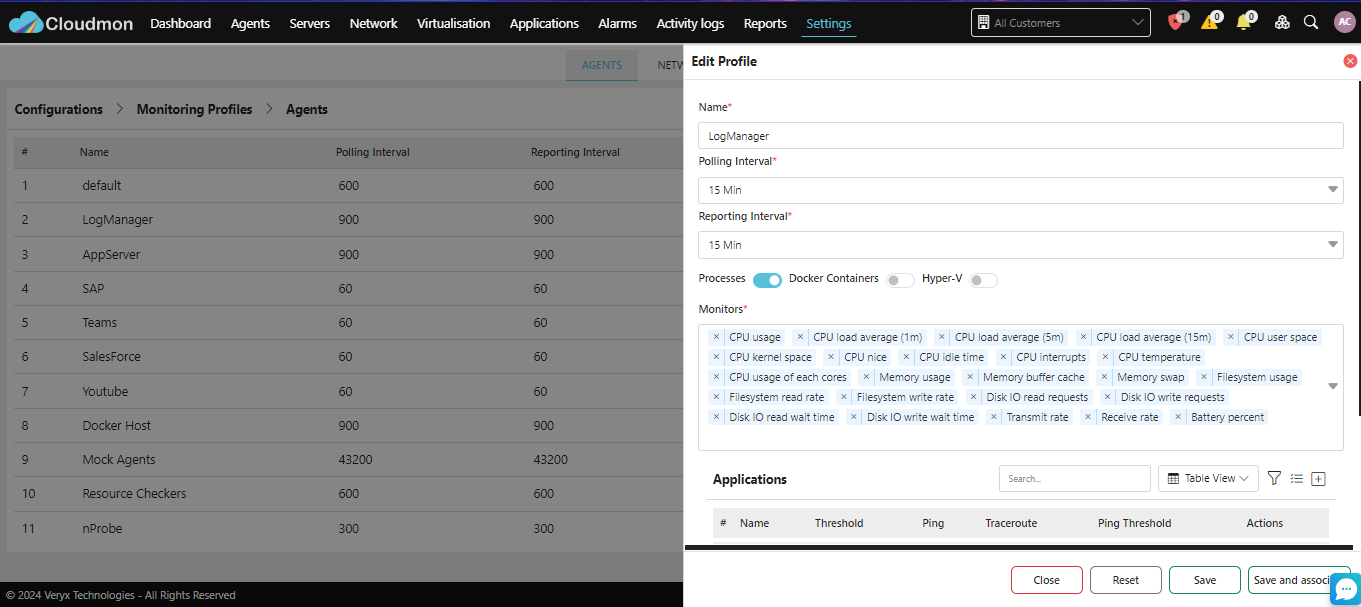Remove the CPU nice tag
Screen dimensions: 1361x607
pos(831,357)
